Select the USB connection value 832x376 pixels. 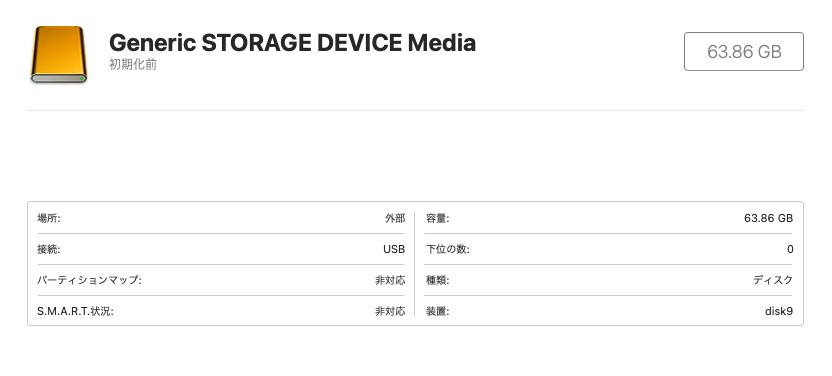point(394,249)
